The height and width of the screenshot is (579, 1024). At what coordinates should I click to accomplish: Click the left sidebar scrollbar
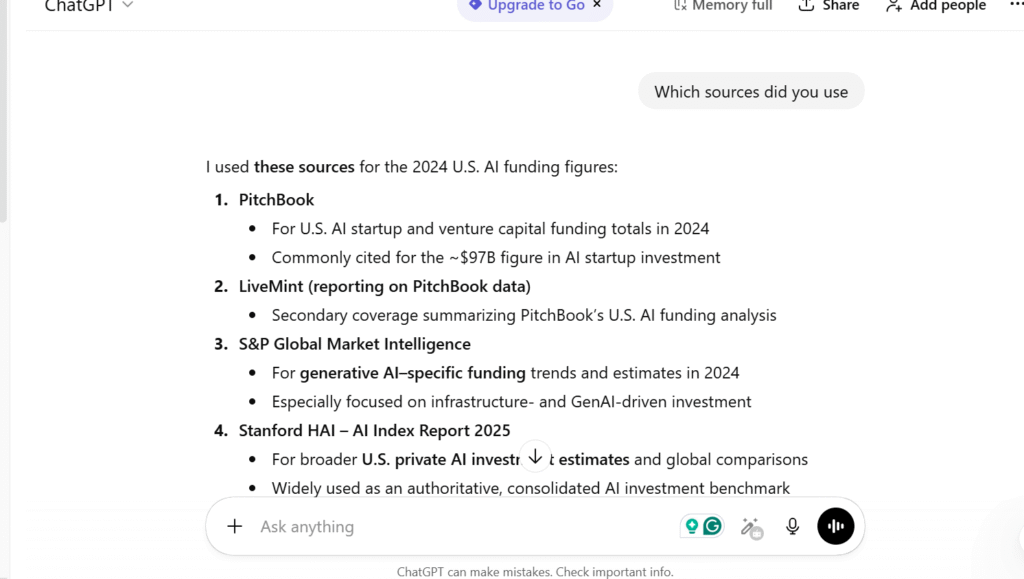coord(3,111)
